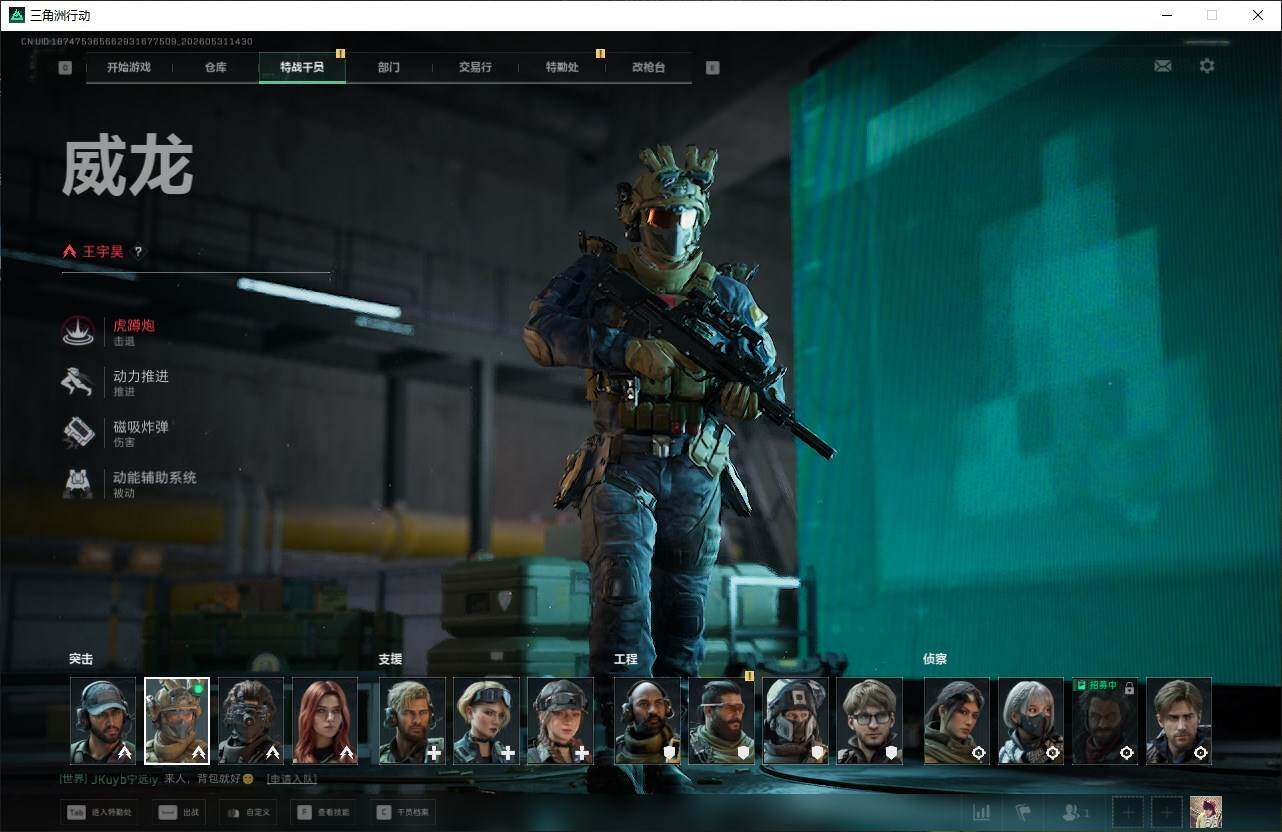Open the 交易行 tab
Viewport: 1282px width, 832px height.
pyautogui.click(x=475, y=68)
